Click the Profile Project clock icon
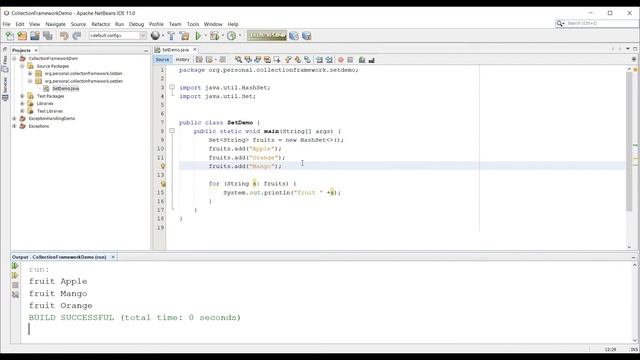This screenshot has width=640, height=360. click(x=231, y=36)
